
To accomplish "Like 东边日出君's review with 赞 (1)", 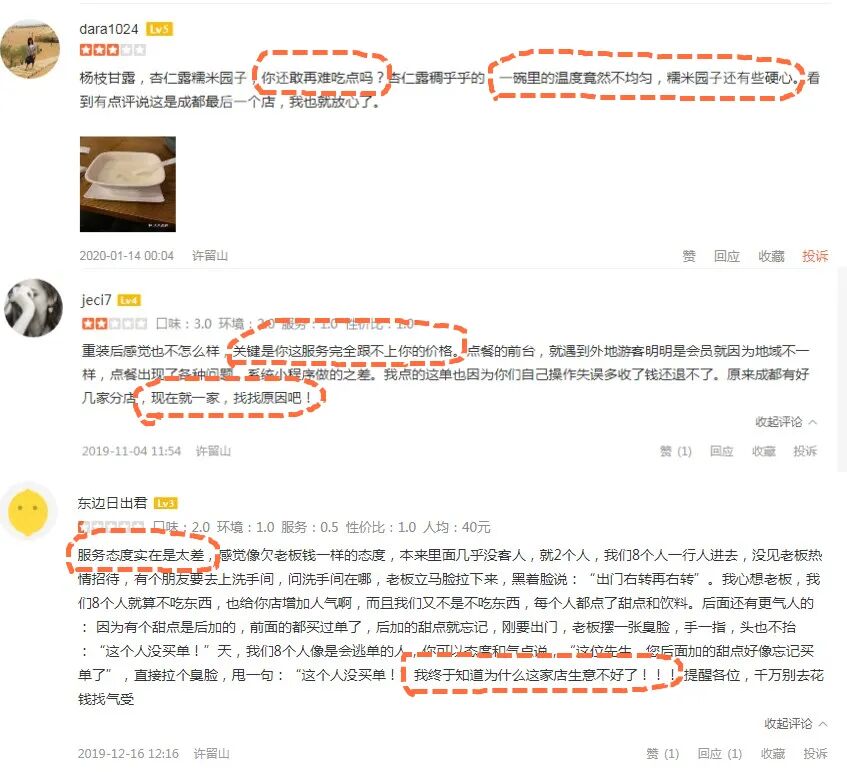I will coord(662,754).
